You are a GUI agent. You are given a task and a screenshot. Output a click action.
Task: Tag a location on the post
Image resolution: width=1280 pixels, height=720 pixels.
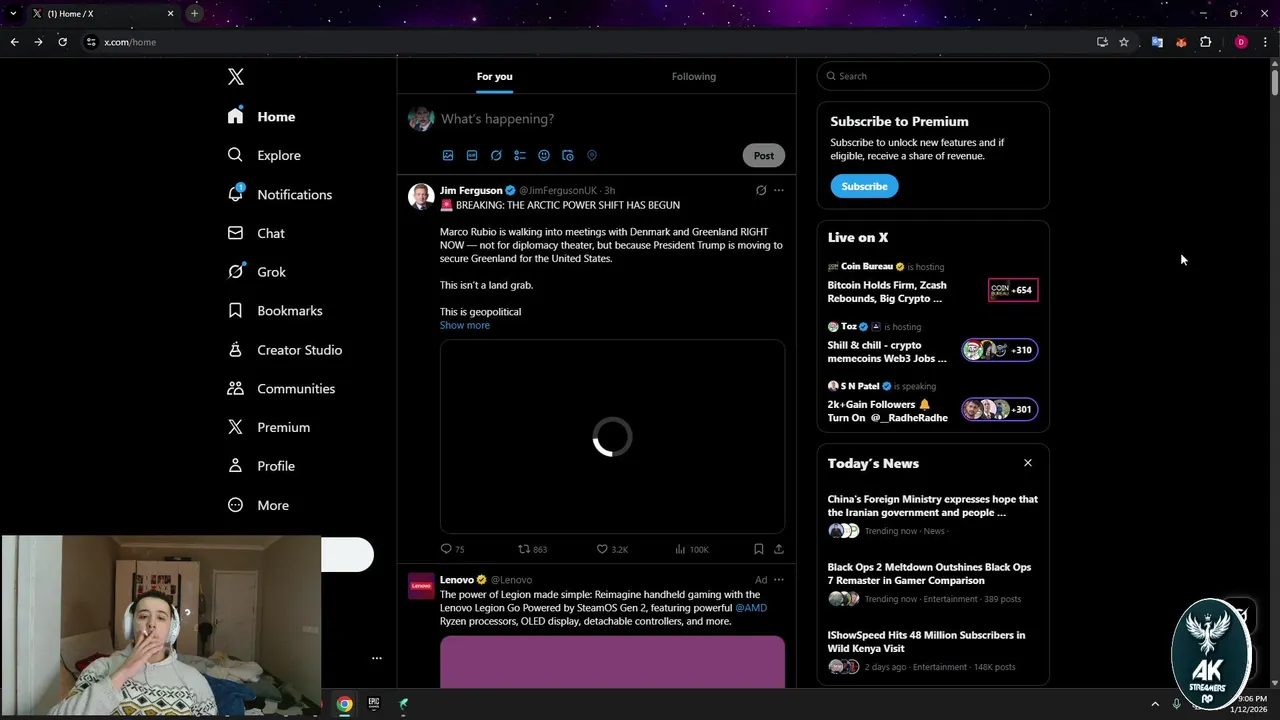coord(592,155)
